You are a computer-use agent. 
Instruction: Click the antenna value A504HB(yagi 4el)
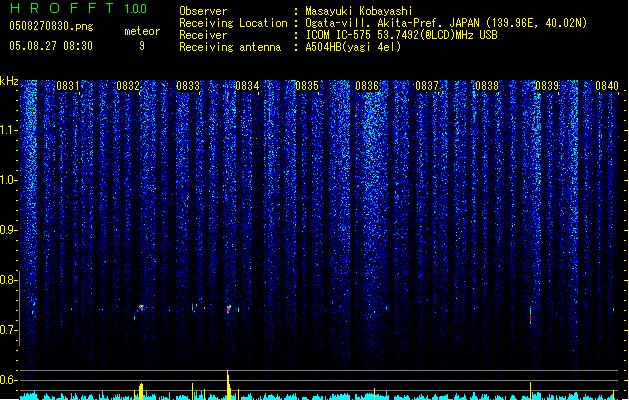pyautogui.click(x=353, y=47)
